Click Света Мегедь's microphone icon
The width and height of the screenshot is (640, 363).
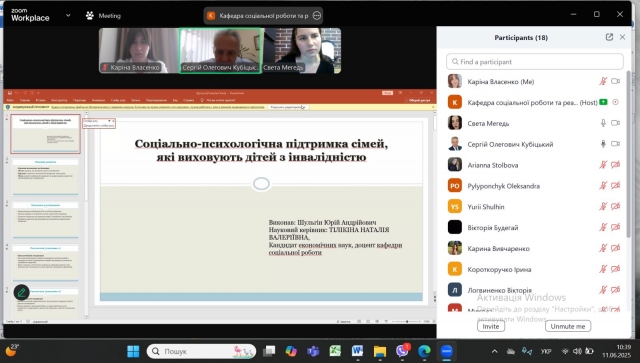pyautogui.click(x=603, y=123)
